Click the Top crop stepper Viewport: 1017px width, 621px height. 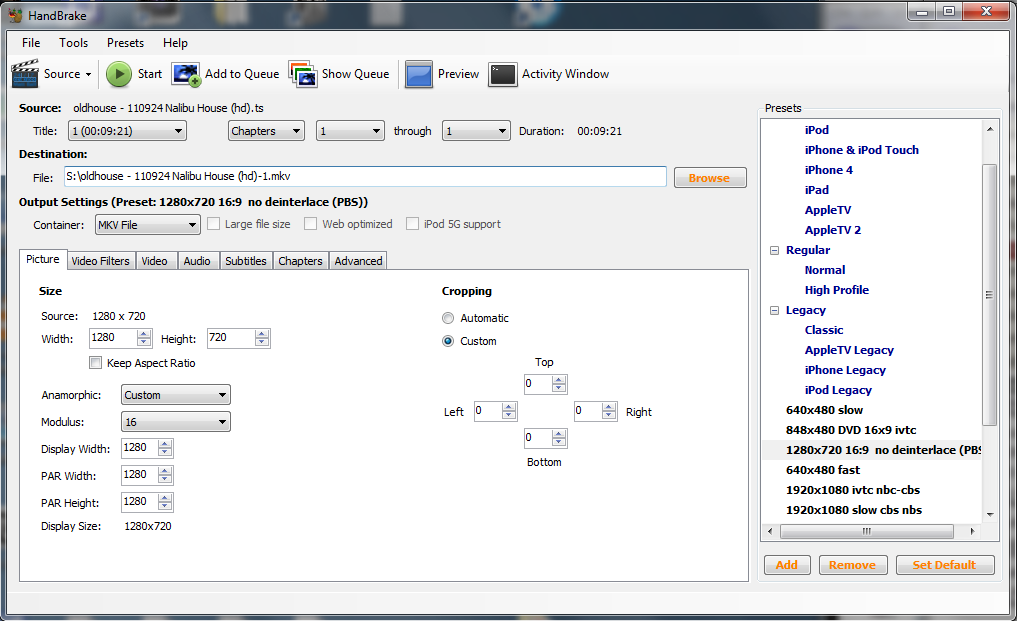point(545,384)
